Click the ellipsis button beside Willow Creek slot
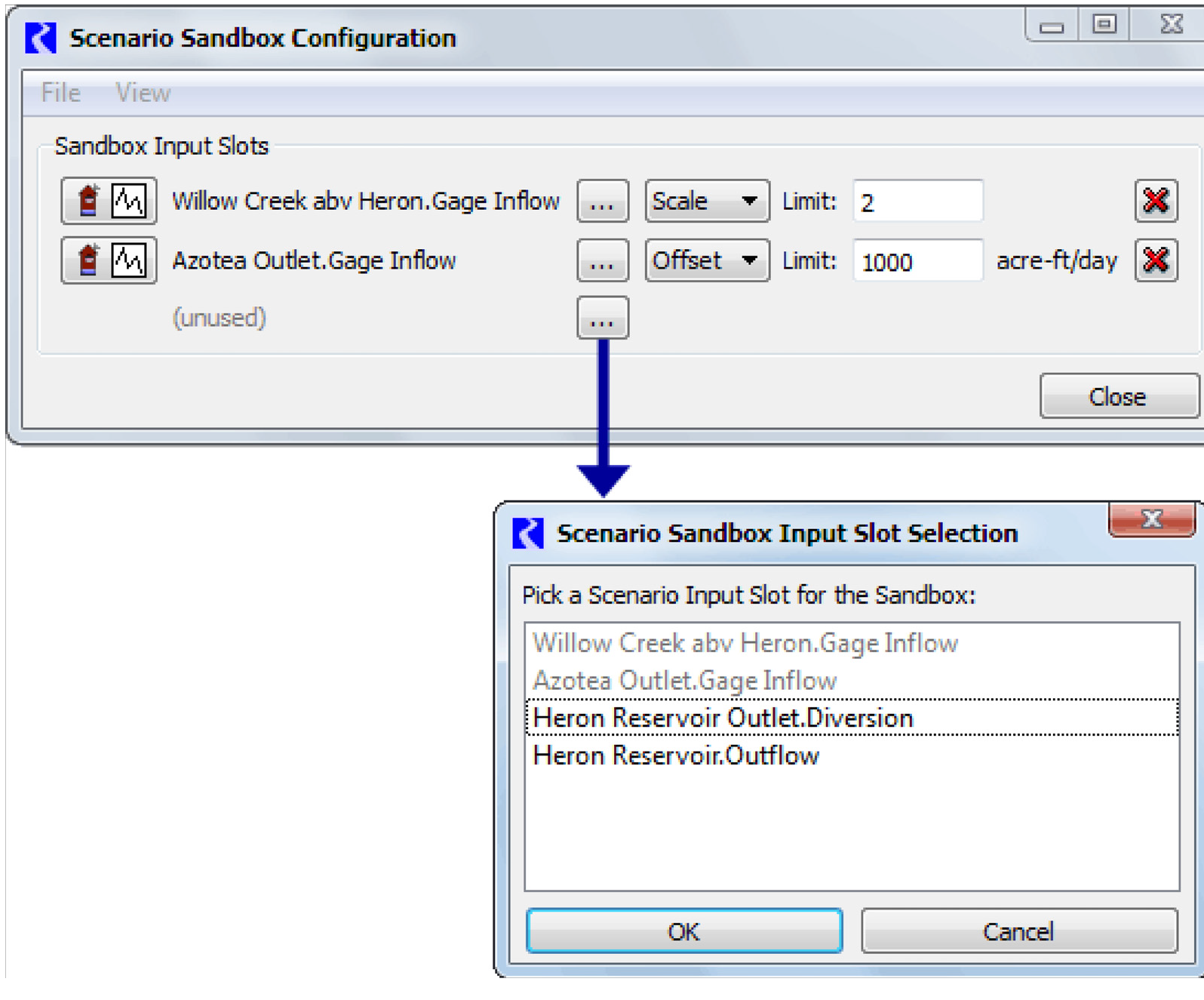This screenshot has height=1000, width=1204. pos(602,201)
